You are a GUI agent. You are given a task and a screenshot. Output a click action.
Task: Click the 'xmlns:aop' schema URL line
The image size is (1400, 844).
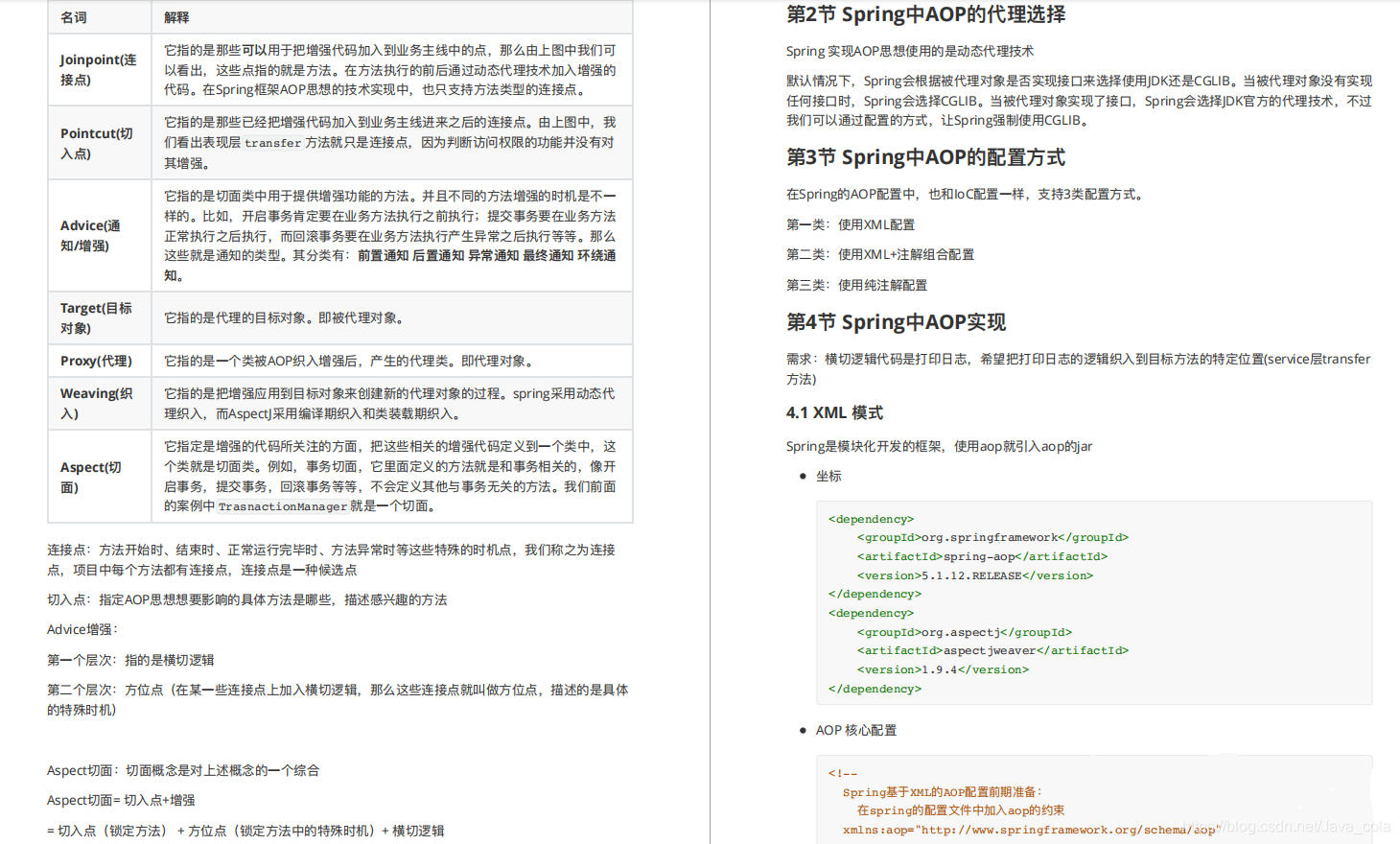(1032, 830)
